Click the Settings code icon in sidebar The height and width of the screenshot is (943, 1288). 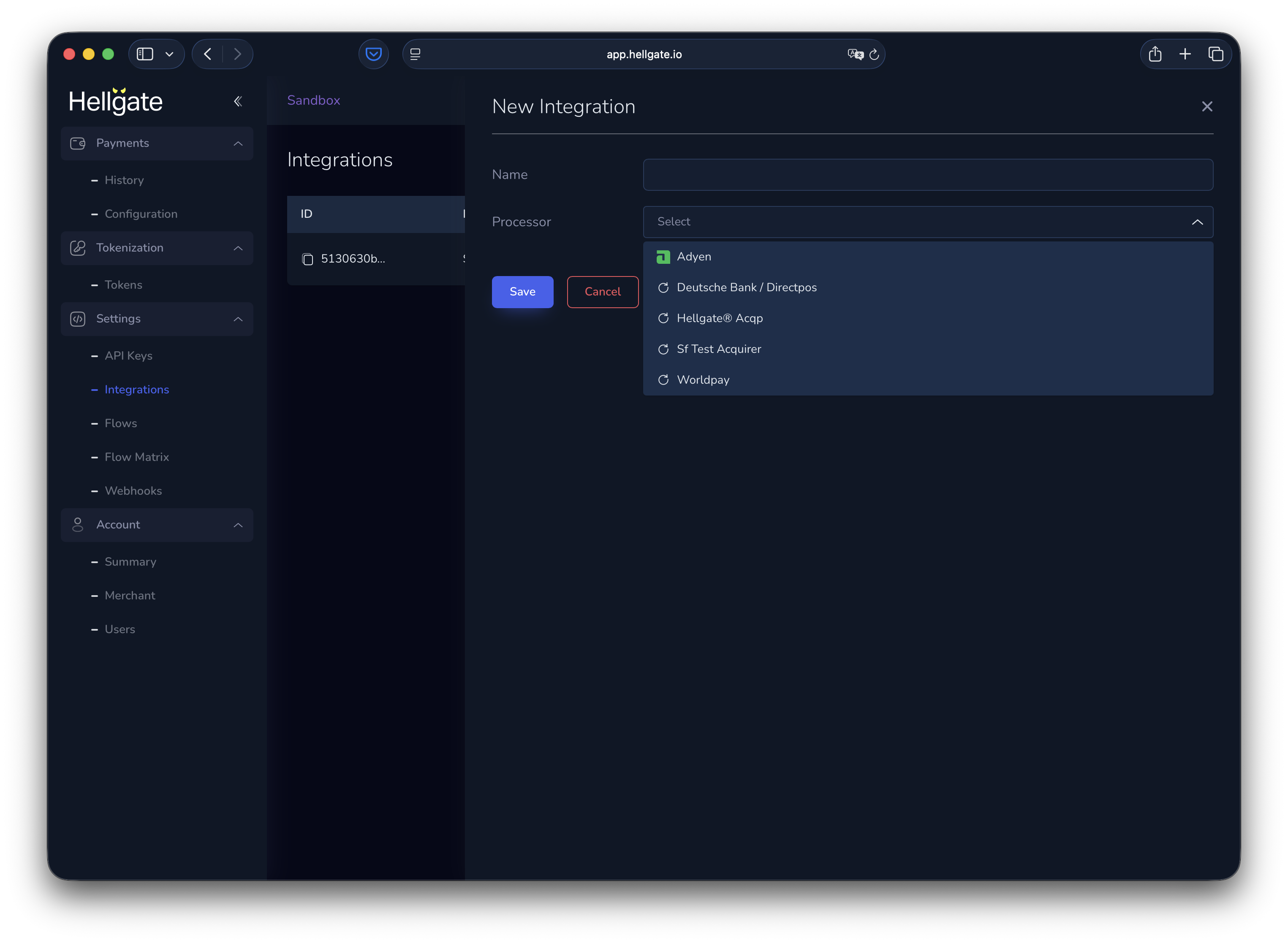(x=78, y=319)
